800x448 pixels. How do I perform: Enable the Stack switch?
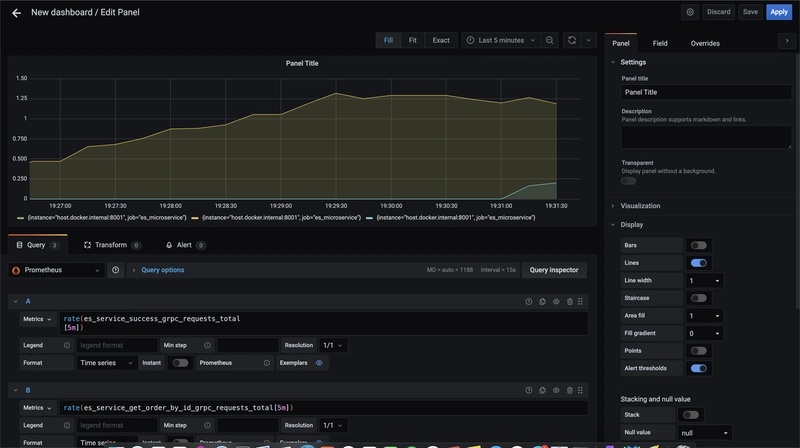[691, 415]
